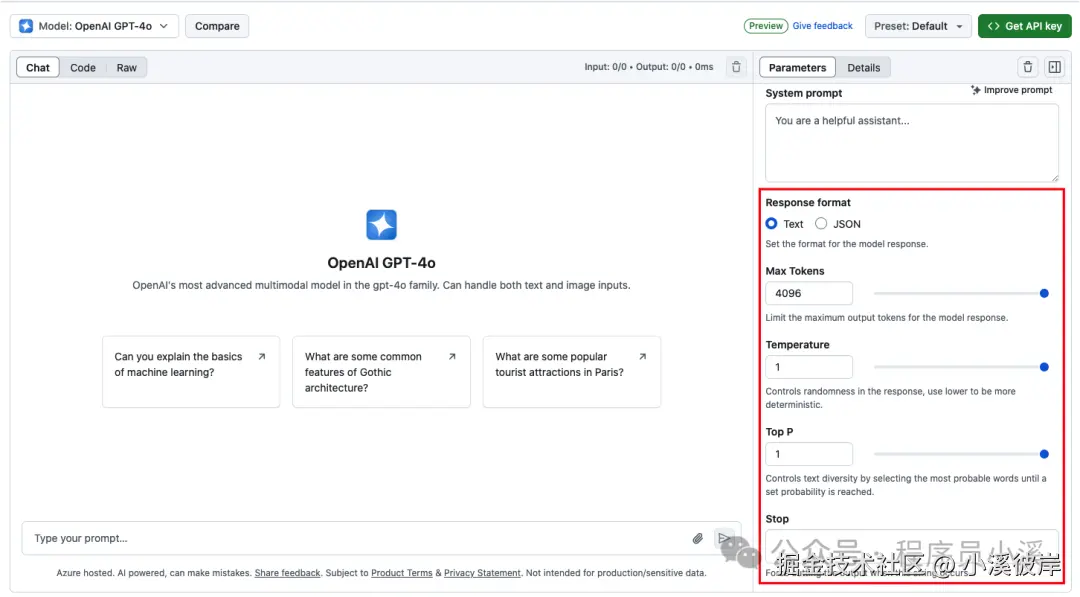The image size is (1080, 597).
Task: Click the OpenAI GPT-4o heading text
Action: click(x=381, y=263)
